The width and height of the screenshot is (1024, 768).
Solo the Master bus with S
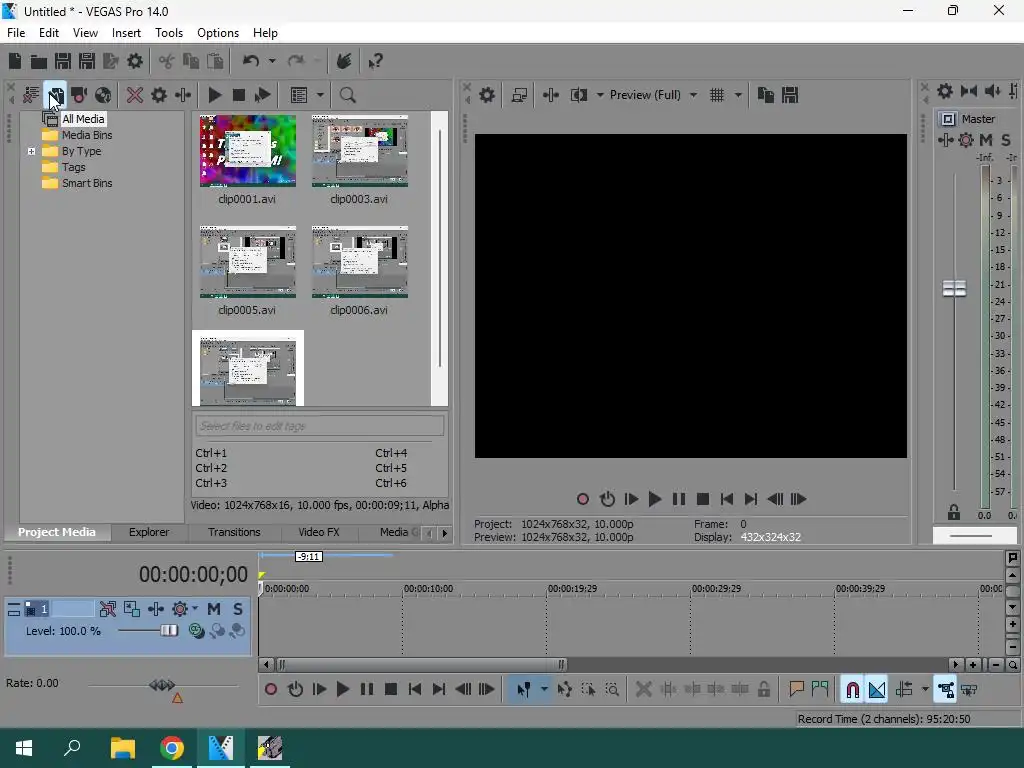[x=1006, y=140]
